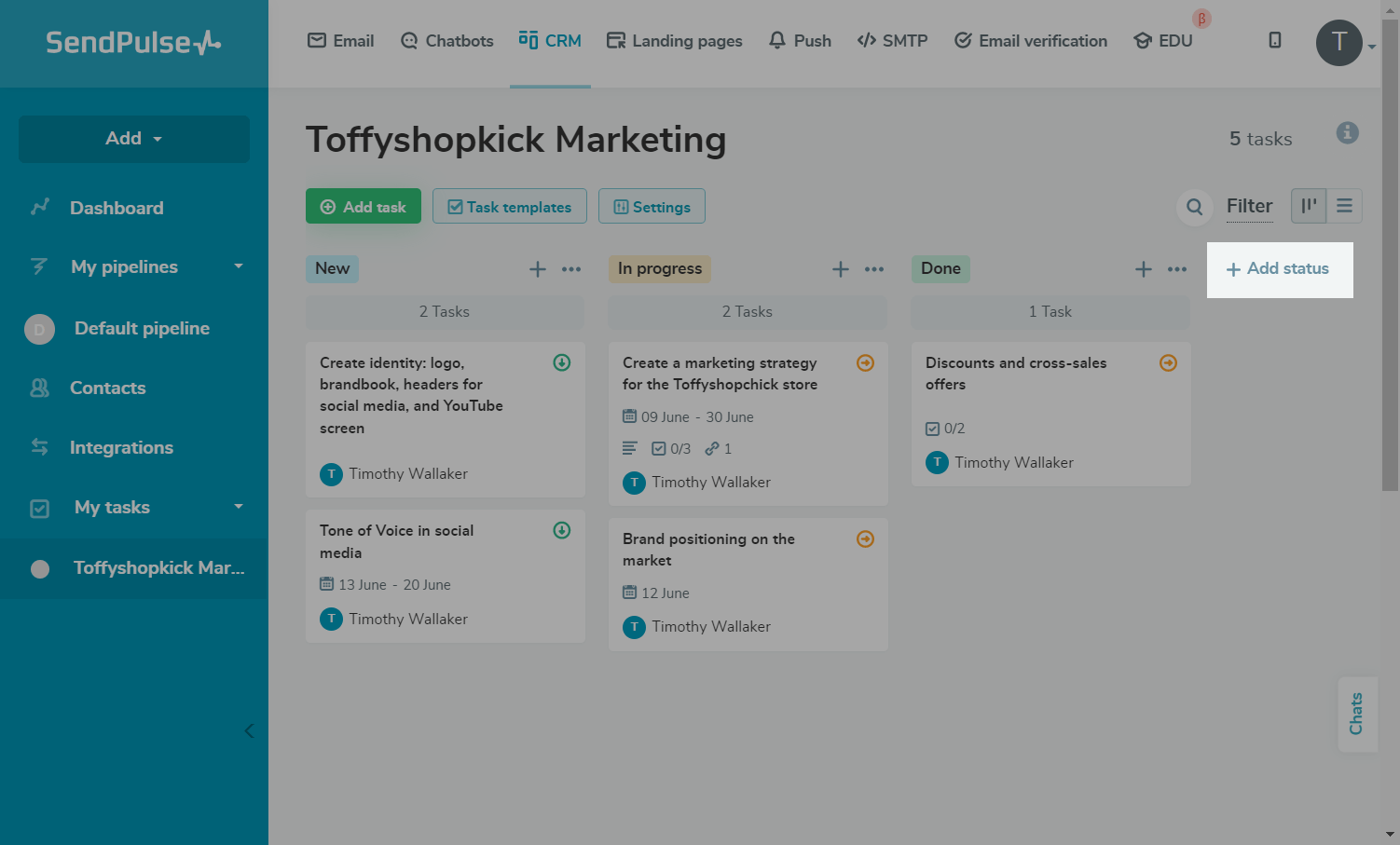The image size is (1400, 845).
Task: Open the info icon beside task count
Action: [1347, 133]
